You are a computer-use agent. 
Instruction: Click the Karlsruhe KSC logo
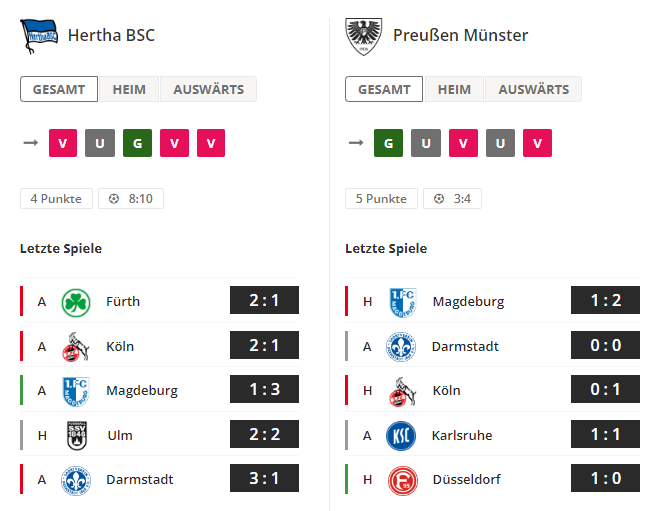click(401, 436)
